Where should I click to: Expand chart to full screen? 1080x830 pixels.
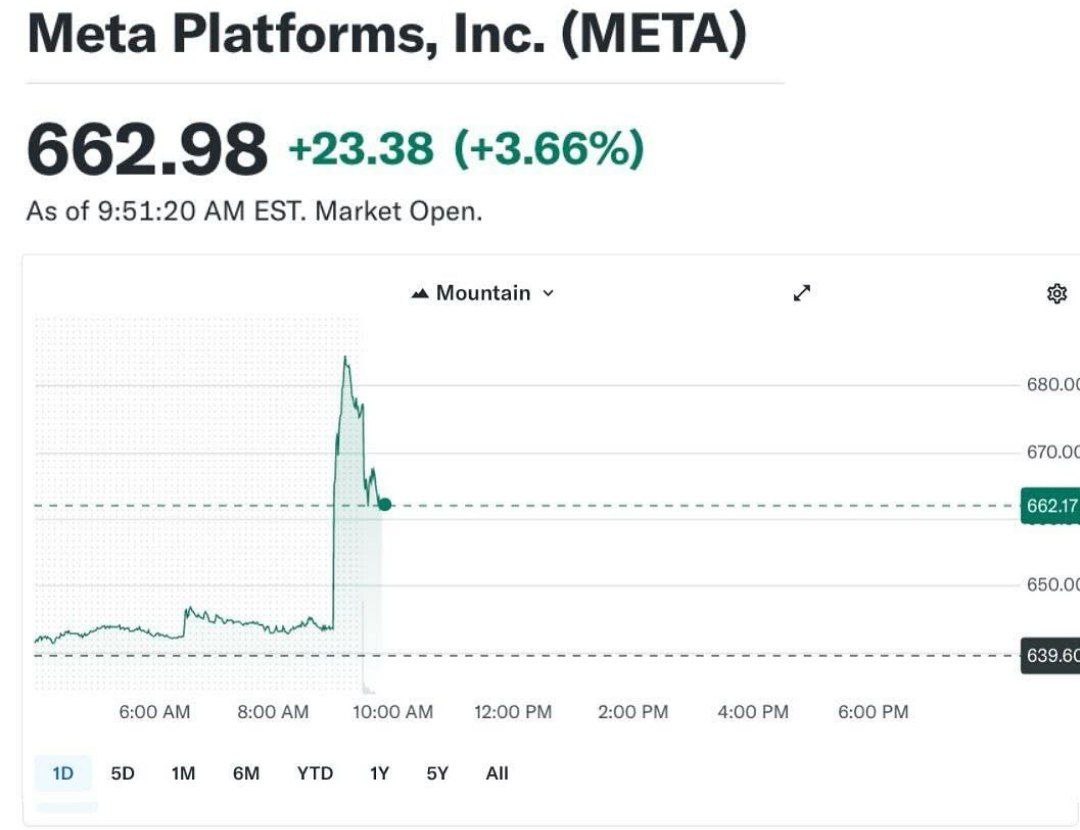(802, 293)
